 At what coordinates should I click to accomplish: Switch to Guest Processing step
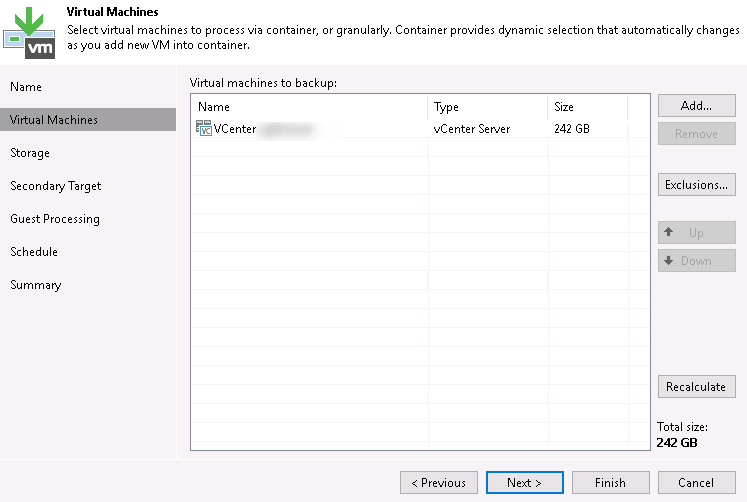pos(55,219)
